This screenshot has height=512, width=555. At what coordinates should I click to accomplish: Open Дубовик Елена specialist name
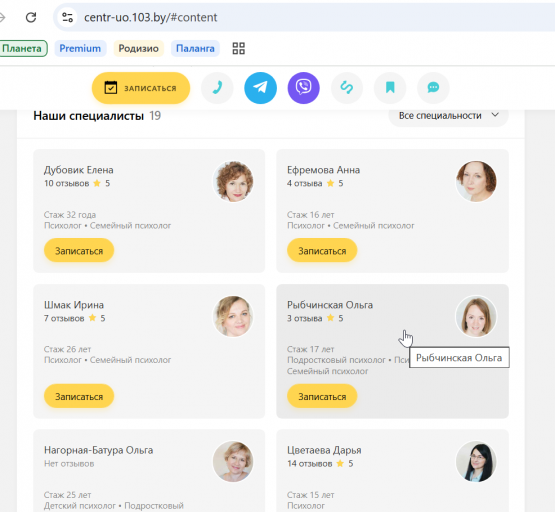(79, 170)
